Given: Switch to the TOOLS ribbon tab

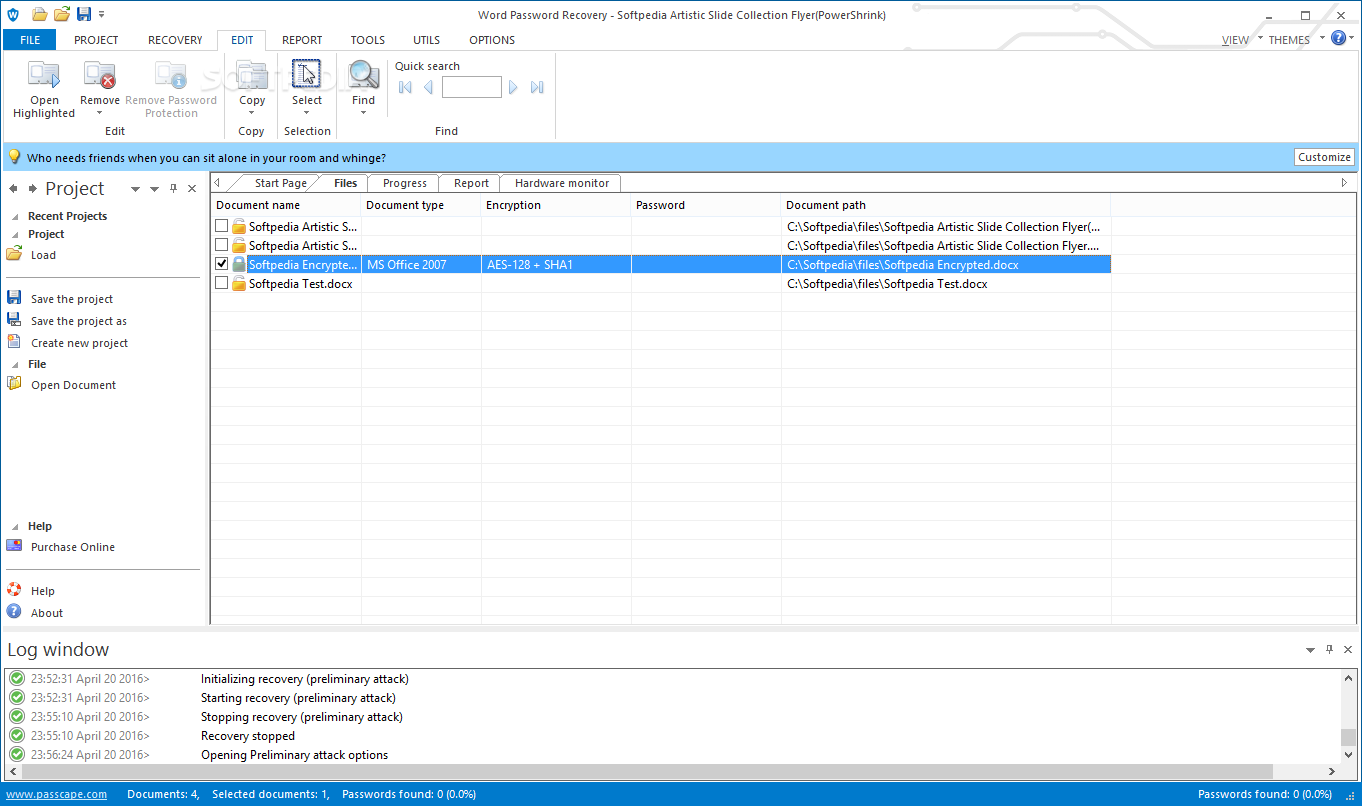Looking at the screenshot, I should (x=367, y=40).
